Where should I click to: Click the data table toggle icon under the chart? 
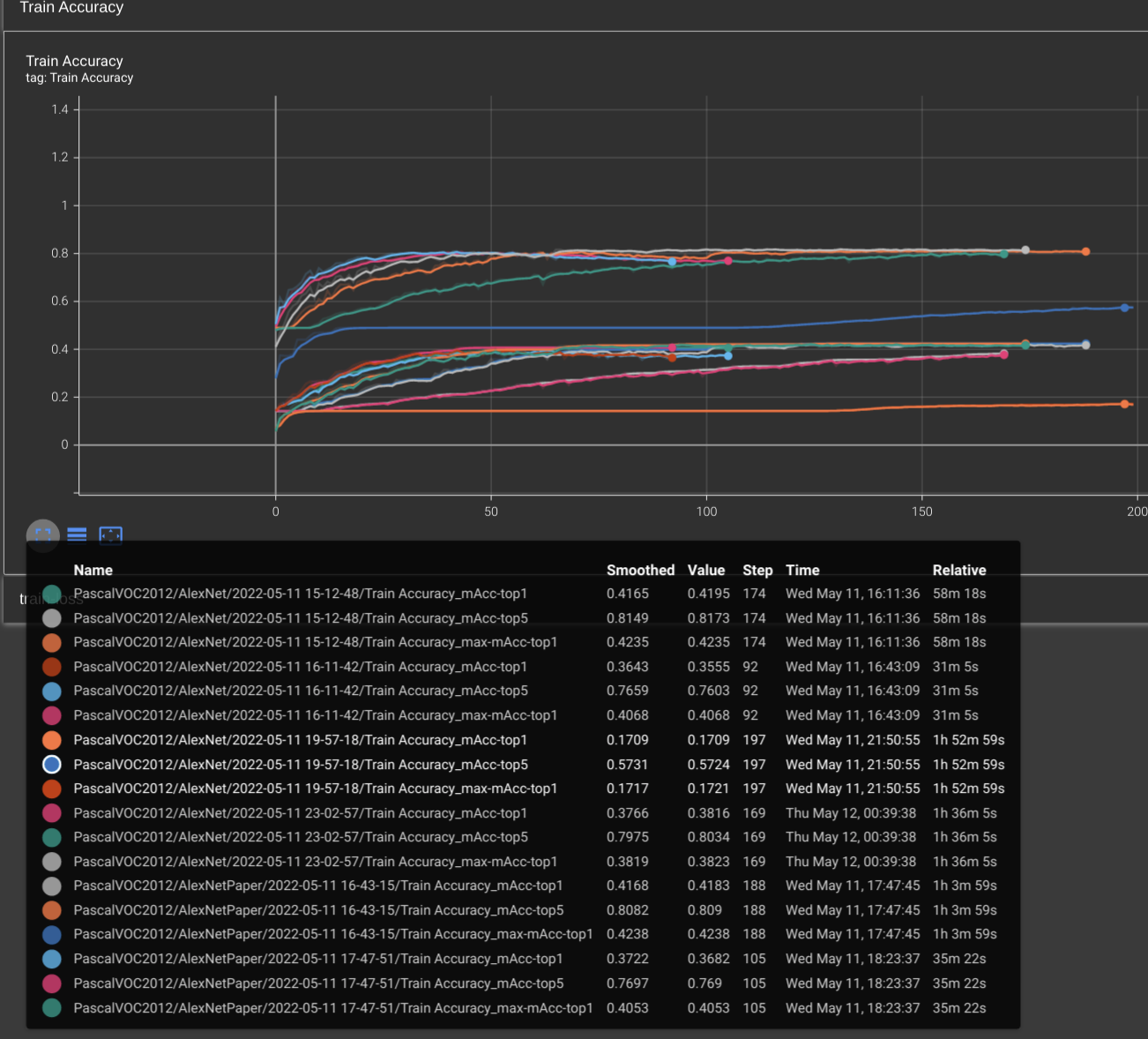[77, 534]
